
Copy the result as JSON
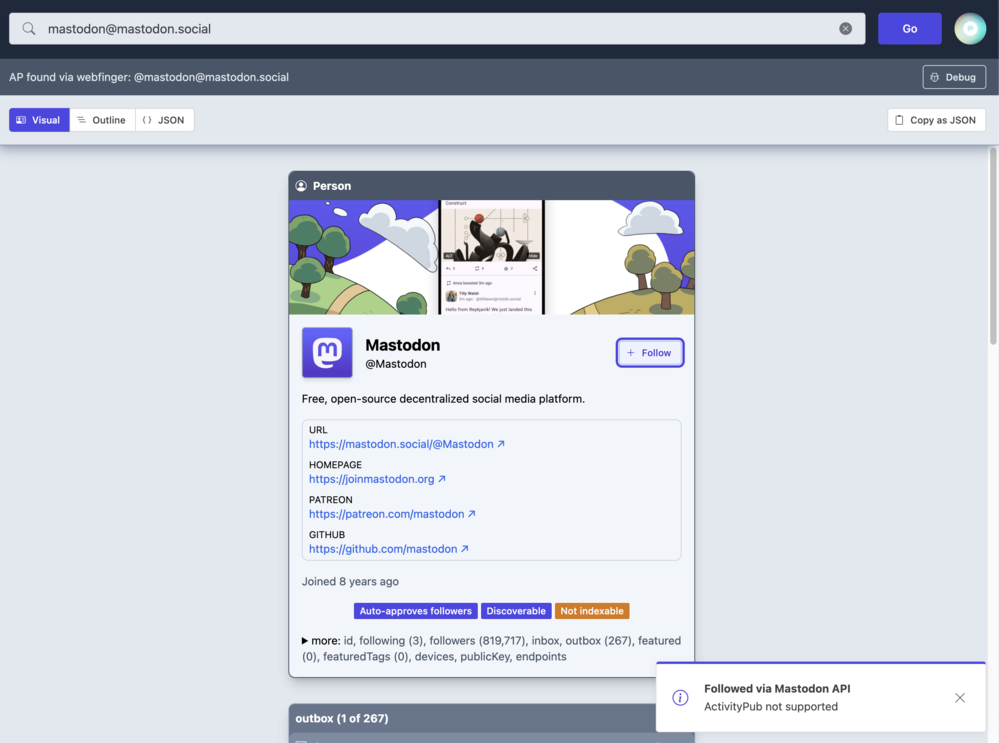tap(936, 120)
